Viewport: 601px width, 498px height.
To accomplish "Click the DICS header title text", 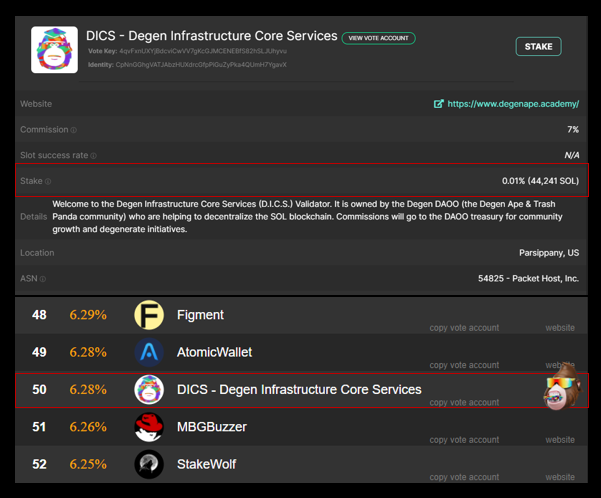I will [x=212, y=36].
